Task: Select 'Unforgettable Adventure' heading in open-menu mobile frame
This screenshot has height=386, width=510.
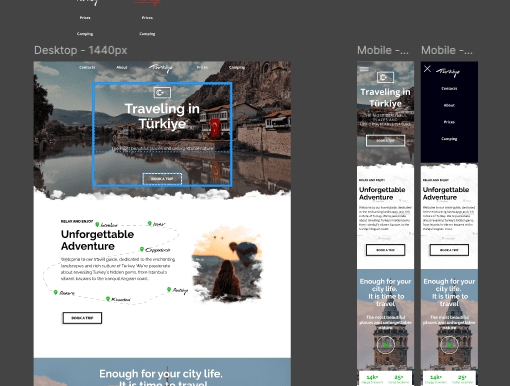Action: [446, 193]
